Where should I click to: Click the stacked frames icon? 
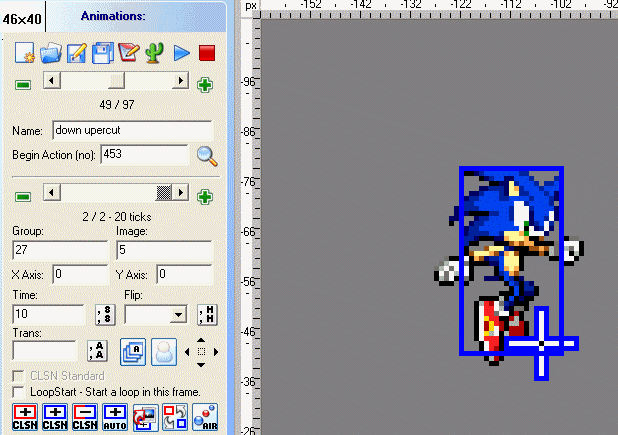click(x=133, y=352)
